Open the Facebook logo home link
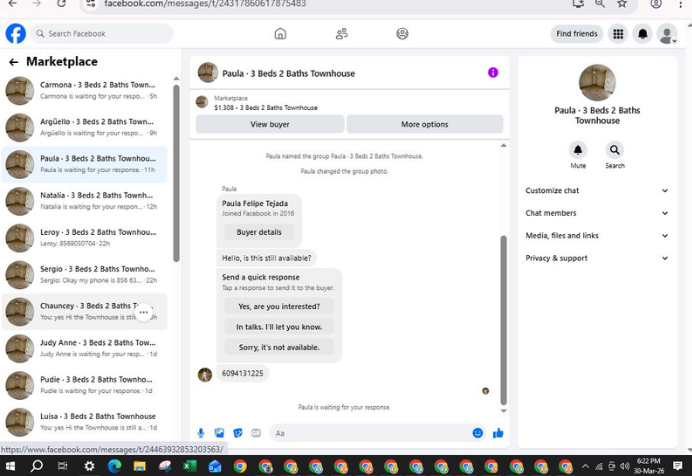 point(15,34)
